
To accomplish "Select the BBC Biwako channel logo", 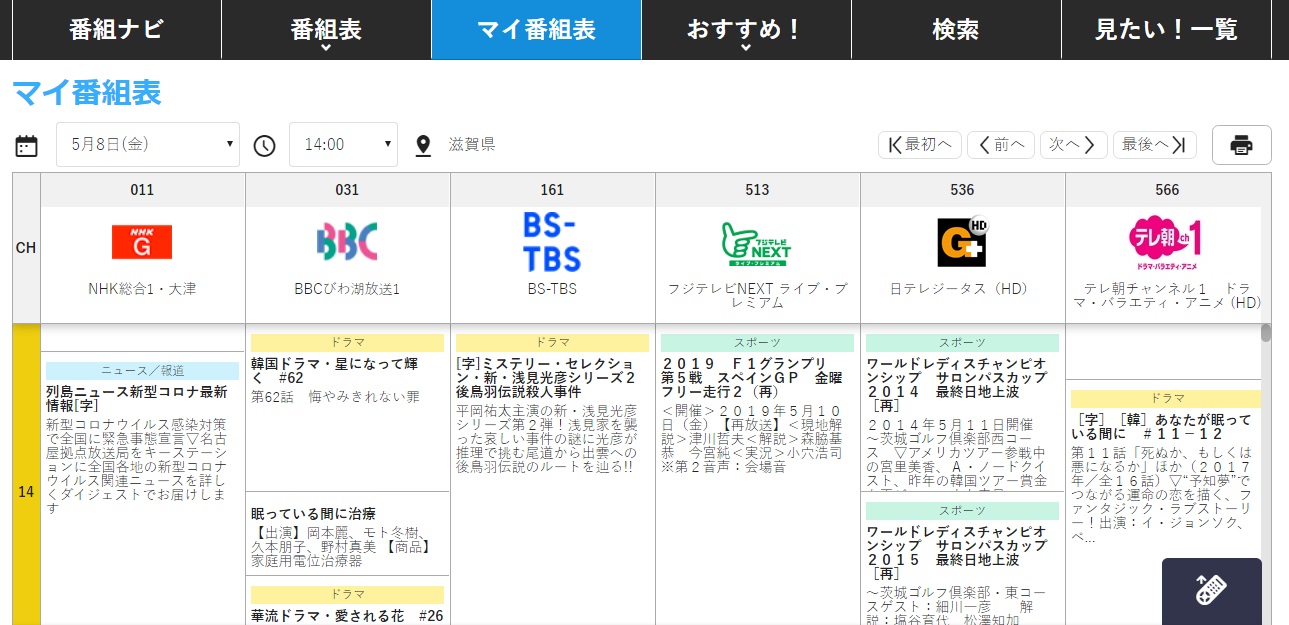I will [347, 242].
